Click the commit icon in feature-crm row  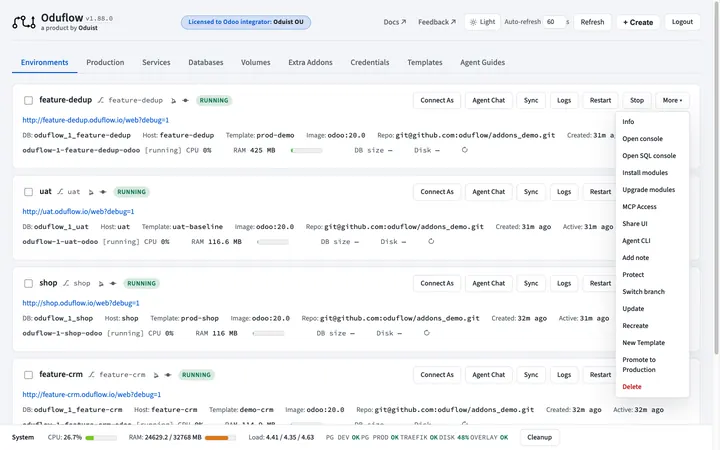click(x=168, y=375)
